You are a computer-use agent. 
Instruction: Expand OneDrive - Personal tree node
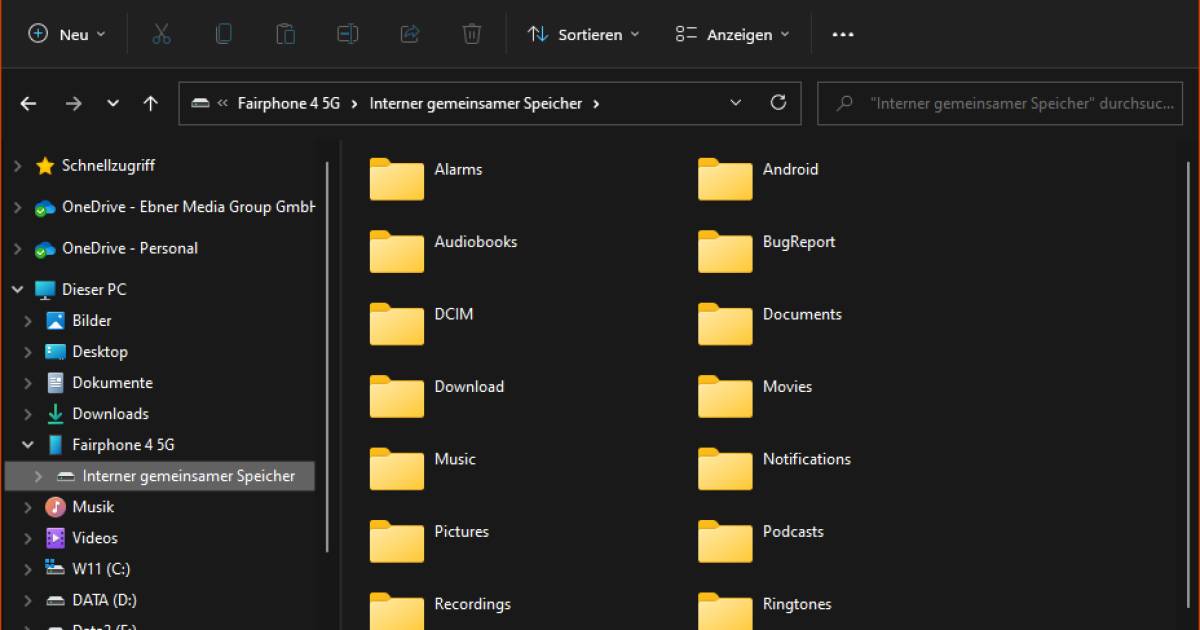17,248
